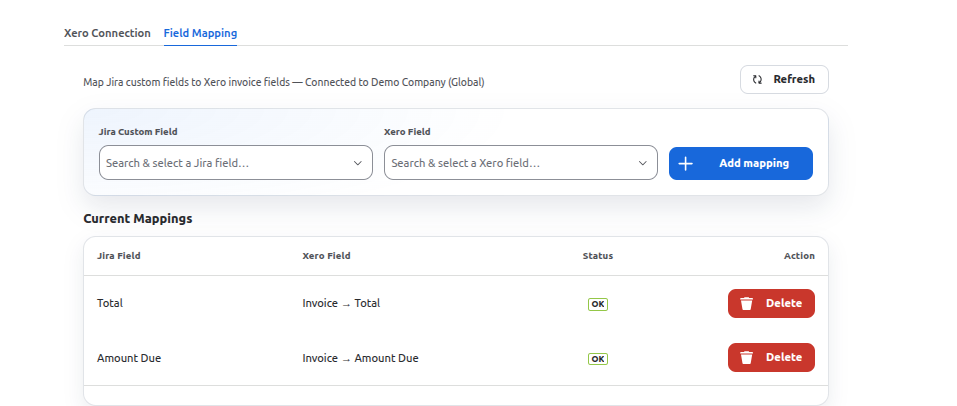Click the Status column header
The image size is (957, 406).
(x=598, y=256)
